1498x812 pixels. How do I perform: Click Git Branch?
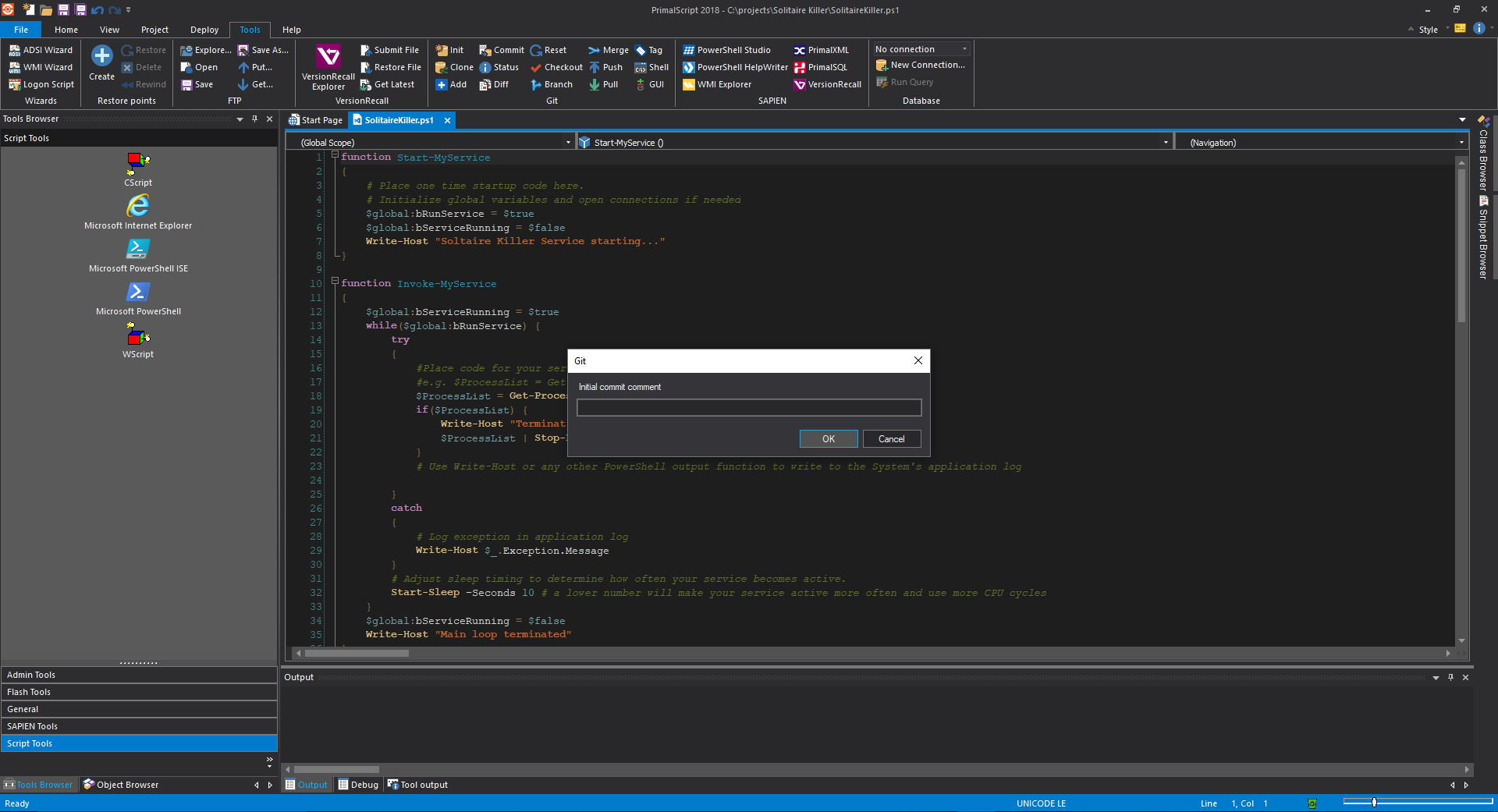[x=552, y=84]
